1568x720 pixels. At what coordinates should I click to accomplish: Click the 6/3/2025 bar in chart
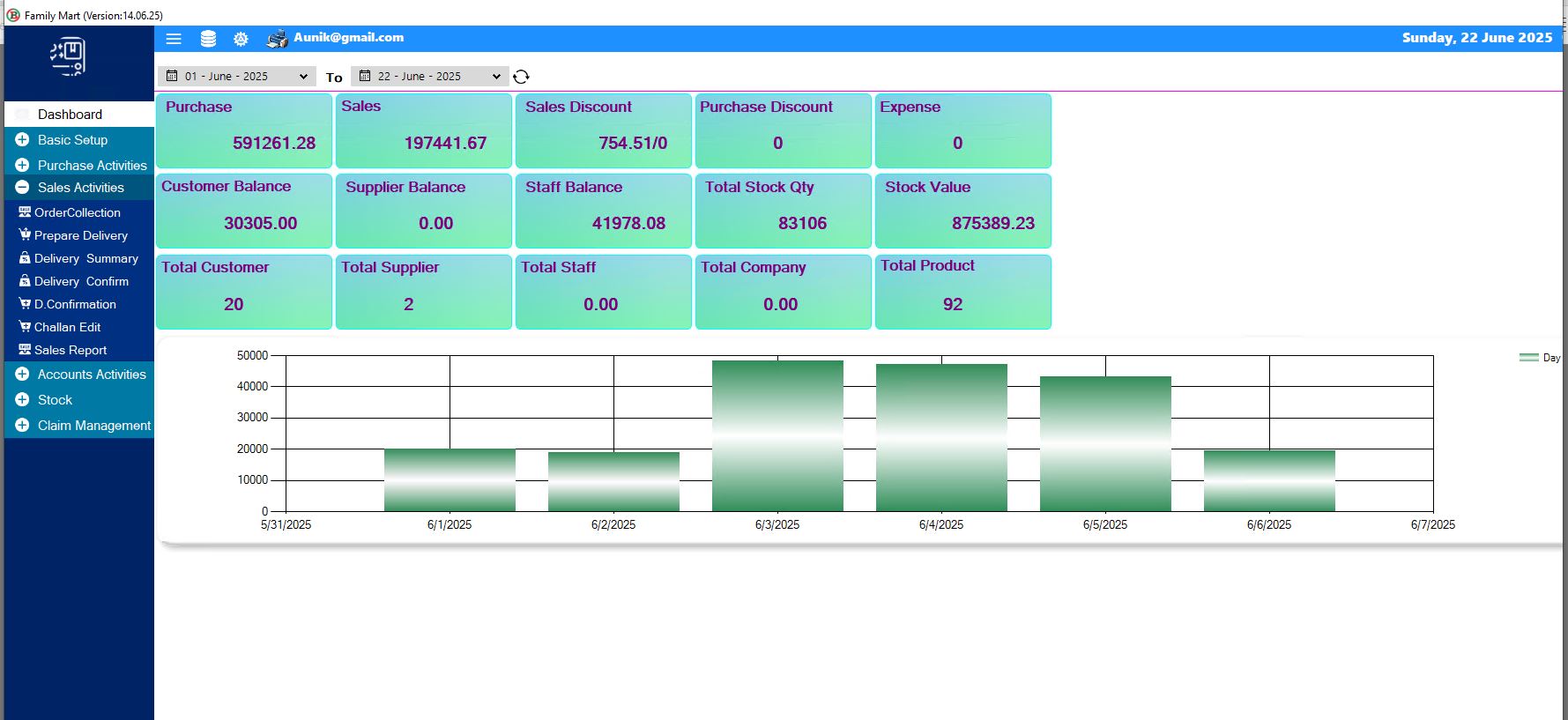(777, 435)
